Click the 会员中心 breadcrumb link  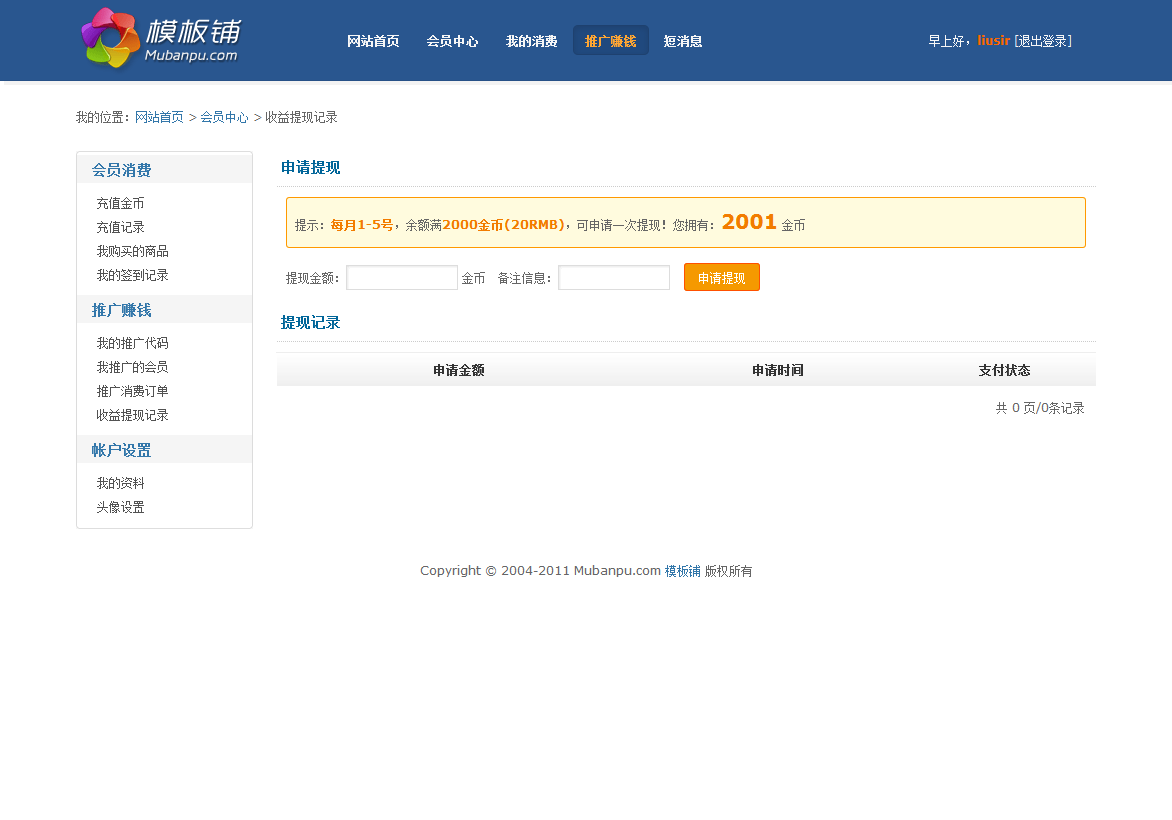click(x=224, y=117)
